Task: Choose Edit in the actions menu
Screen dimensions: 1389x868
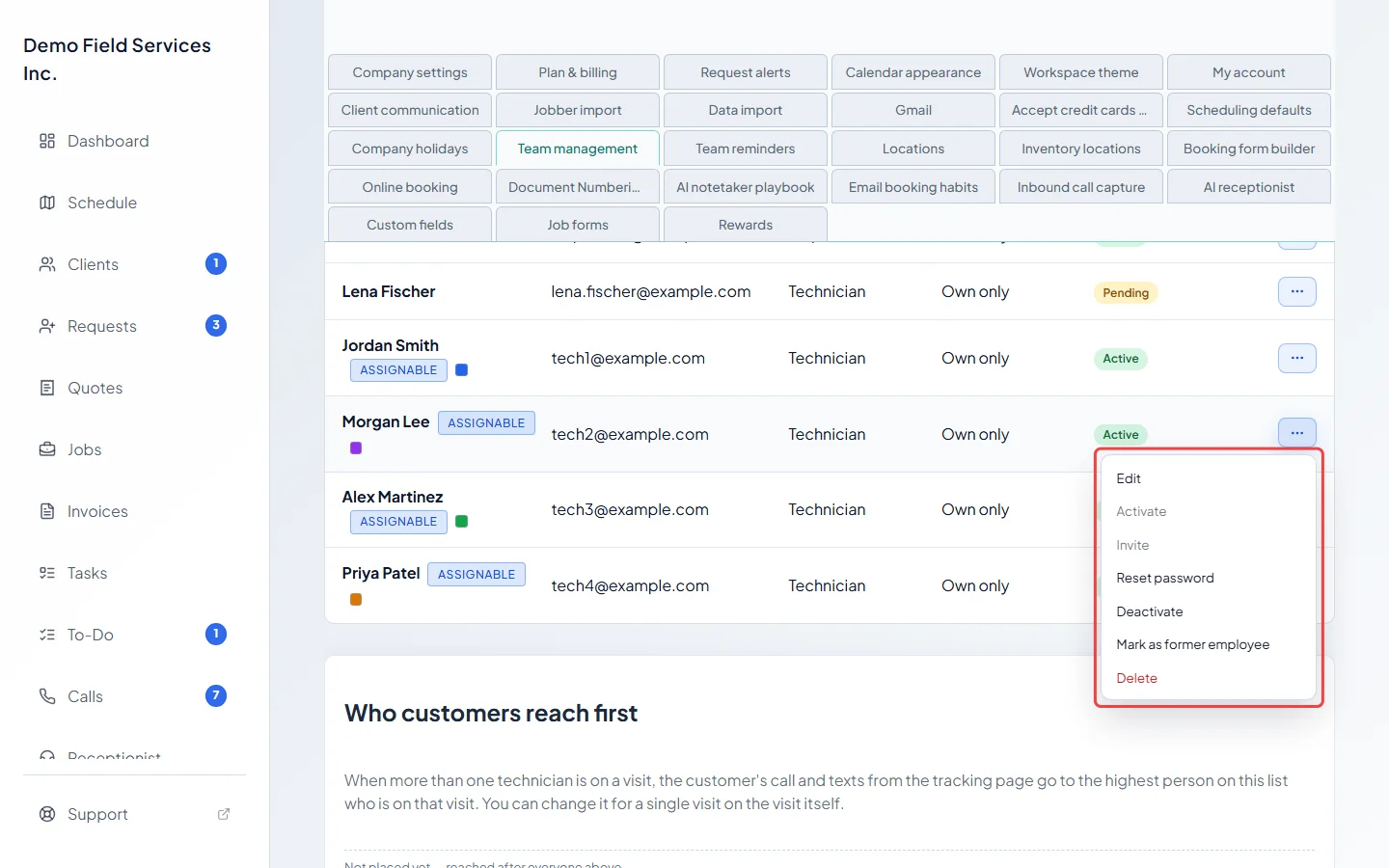Action: [x=1208, y=478]
